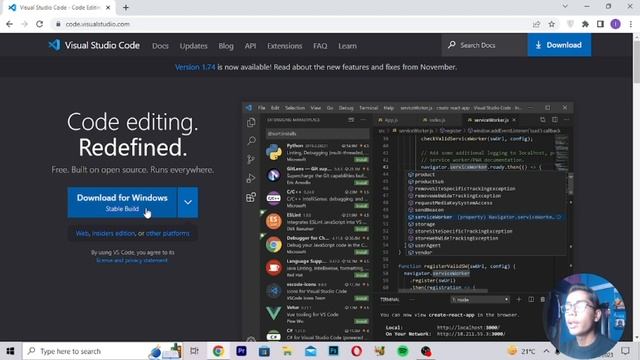Open the Blog menu item

click(x=226, y=46)
